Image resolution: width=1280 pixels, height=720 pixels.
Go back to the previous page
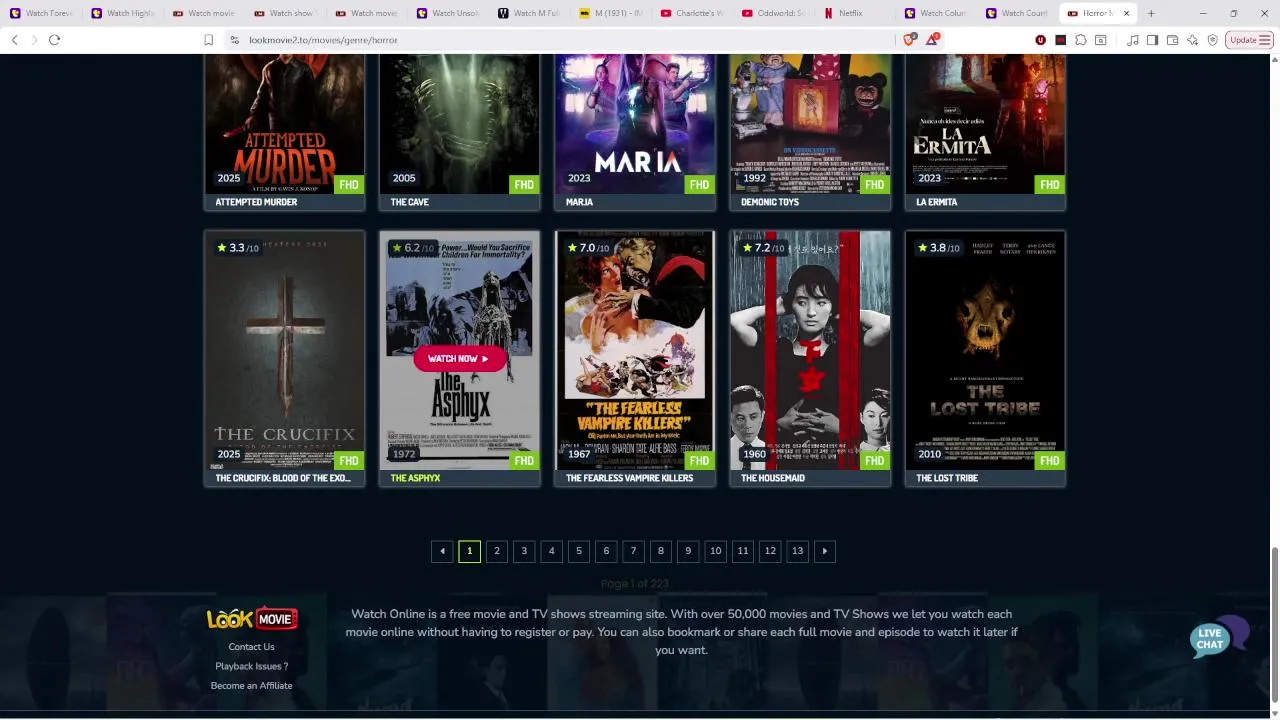click(x=14, y=40)
